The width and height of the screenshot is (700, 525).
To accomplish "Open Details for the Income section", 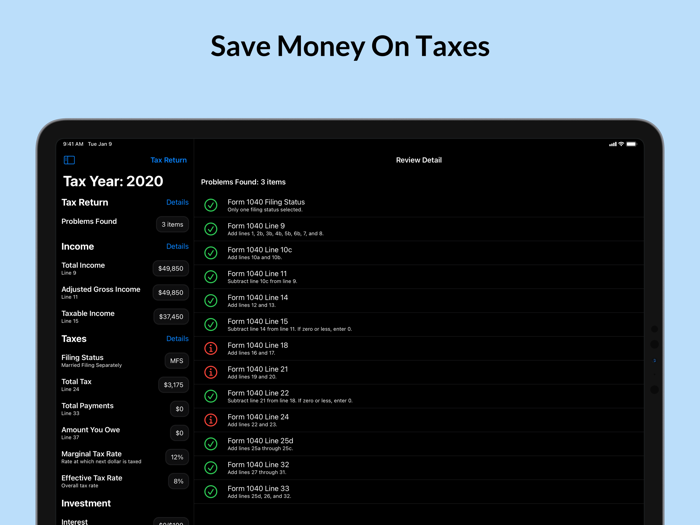I will pyautogui.click(x=177, y=246).
